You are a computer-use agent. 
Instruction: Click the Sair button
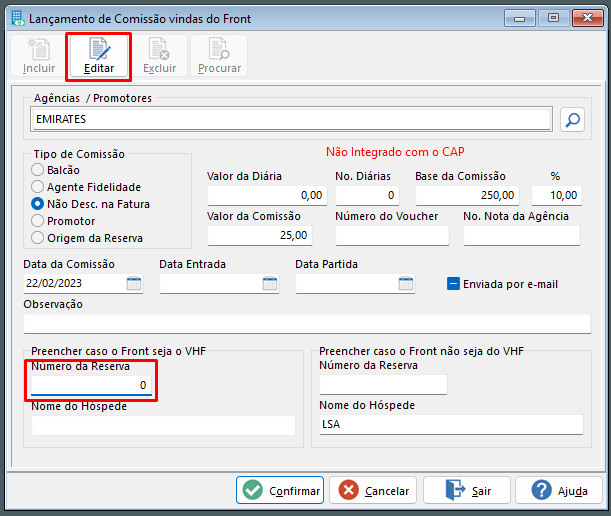467,490
